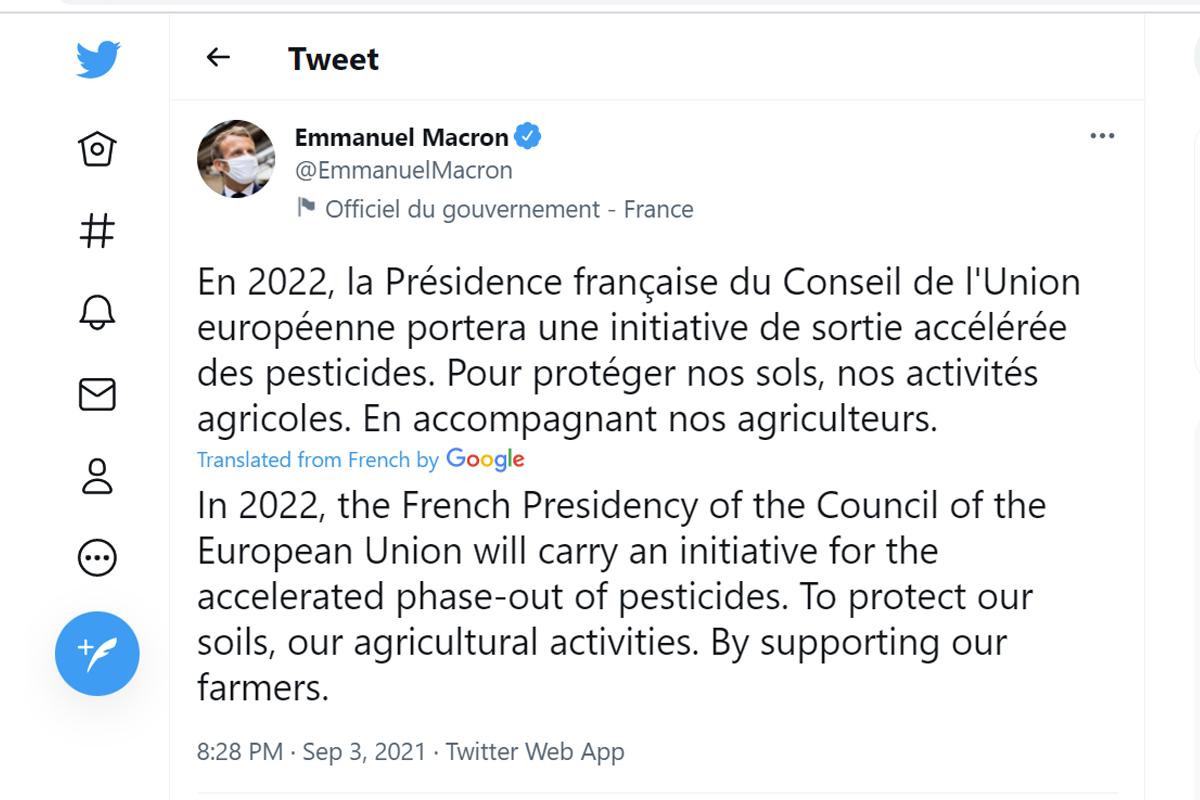Viewport: 1200px width, 800px height.
Task: Click the Twitter Web App source link
Action: (535, 752)
